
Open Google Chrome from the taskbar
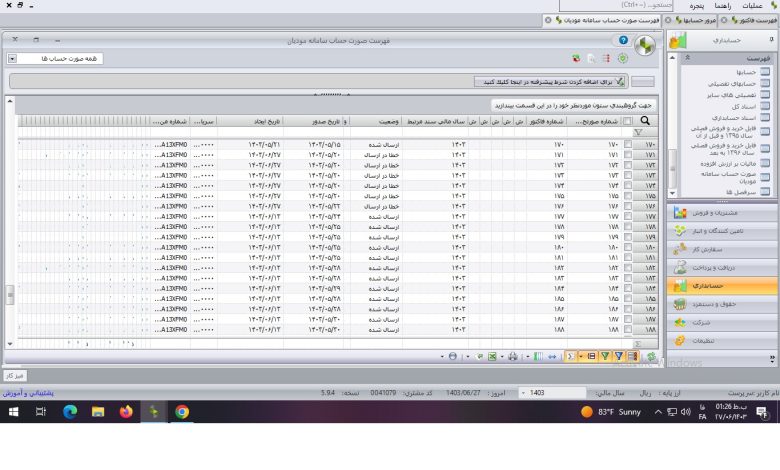(x=182, y=411)
